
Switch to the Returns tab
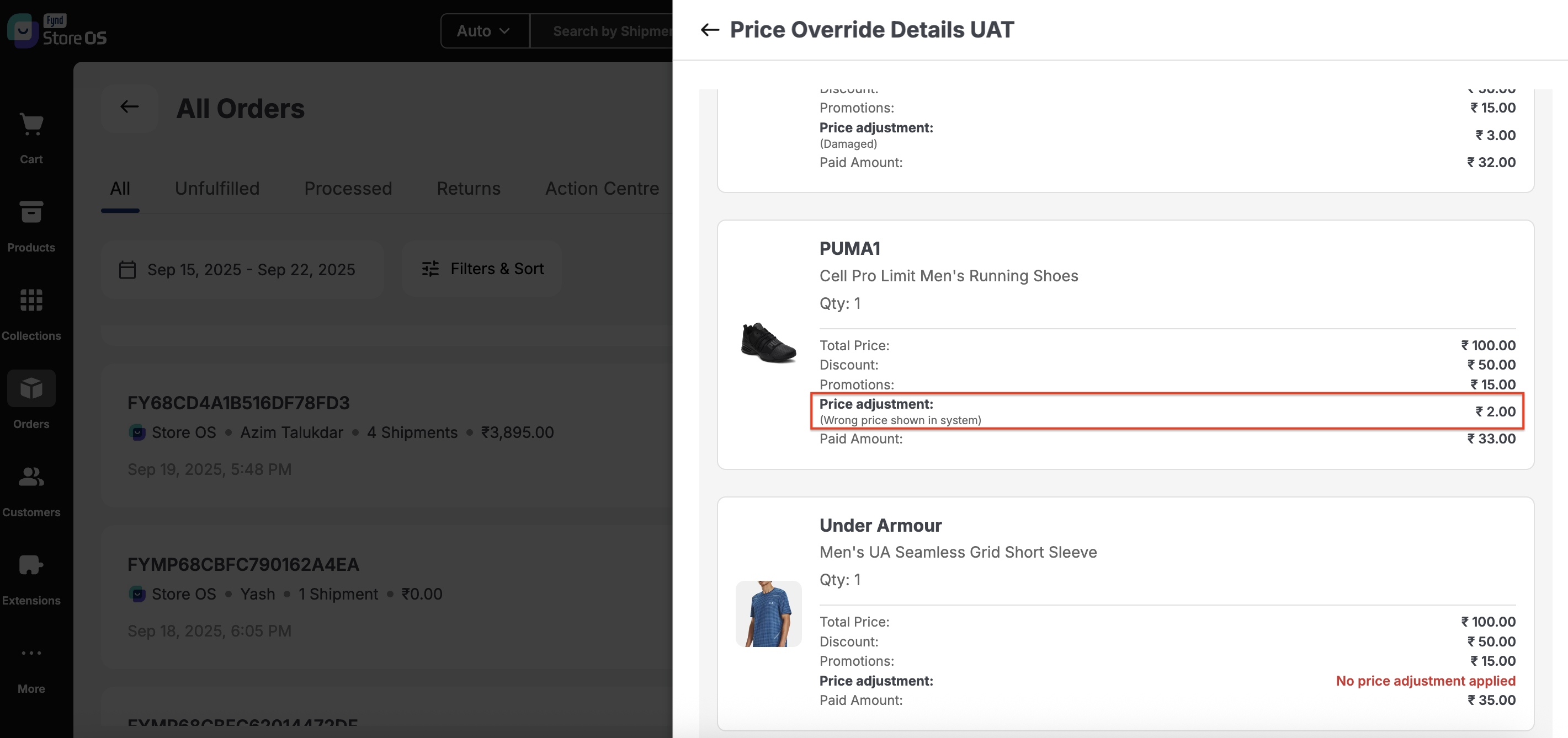(468, 189)
